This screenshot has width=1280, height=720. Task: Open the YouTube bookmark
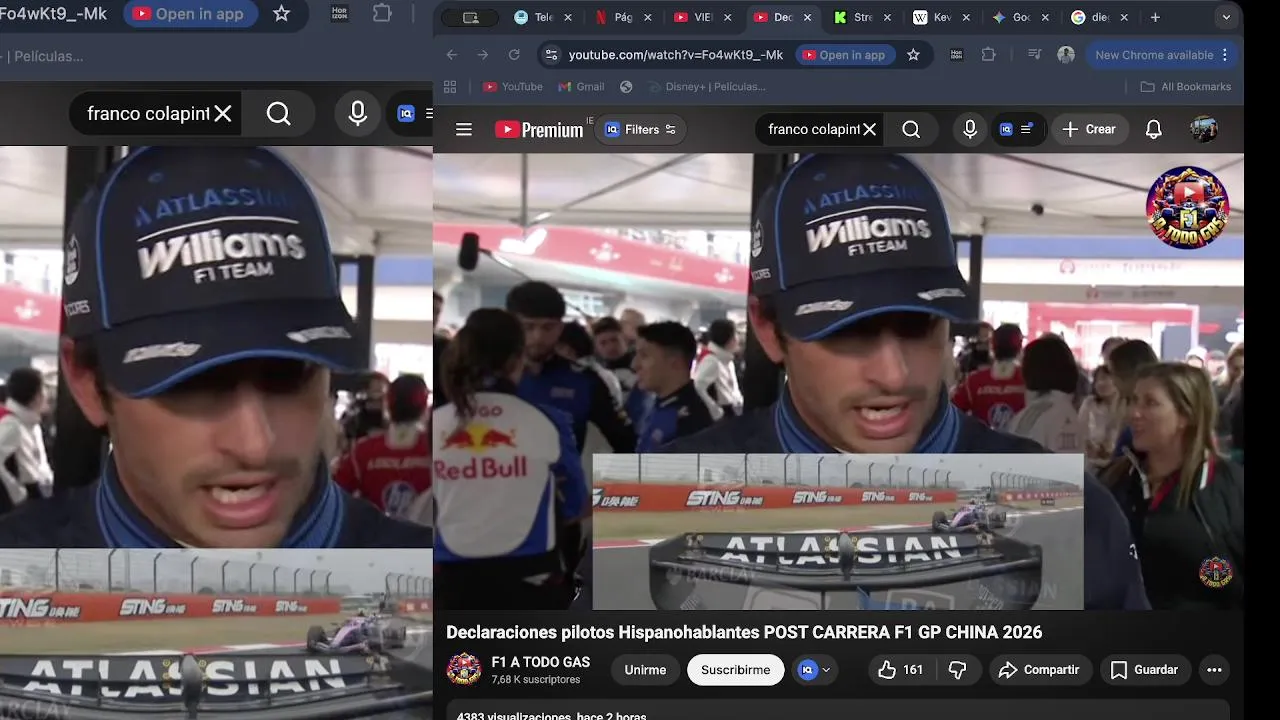512,87
